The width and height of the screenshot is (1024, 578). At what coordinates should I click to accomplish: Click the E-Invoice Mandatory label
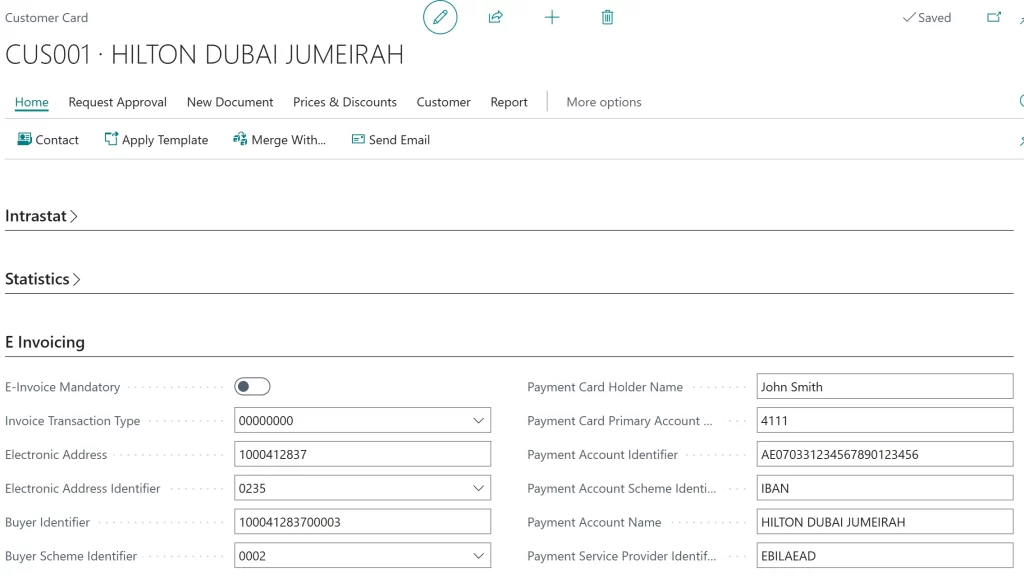[x=63, y=387]
